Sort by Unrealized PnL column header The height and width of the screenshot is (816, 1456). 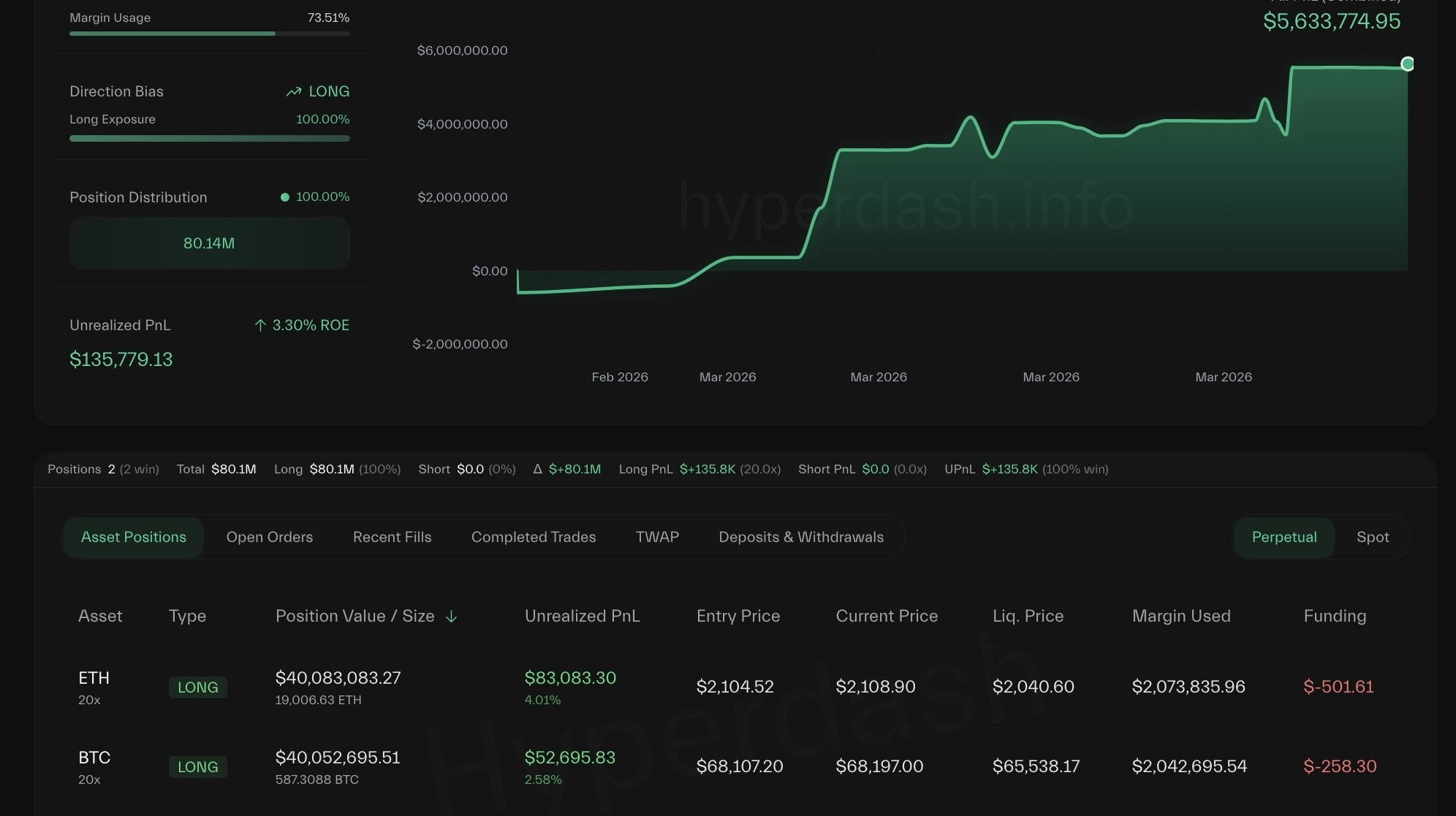[x=582, y=617]
